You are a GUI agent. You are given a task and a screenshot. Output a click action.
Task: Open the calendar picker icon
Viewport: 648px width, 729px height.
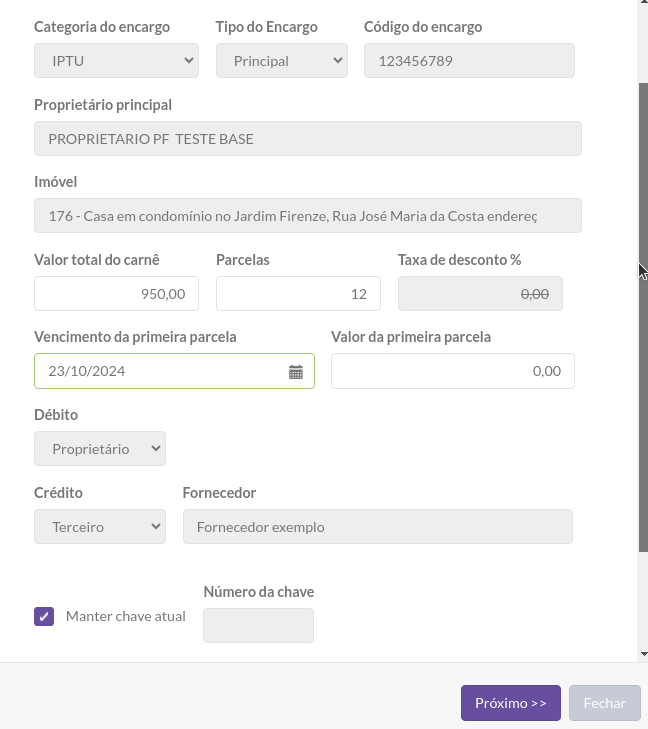pyautogui.click(x=296, y=371)
